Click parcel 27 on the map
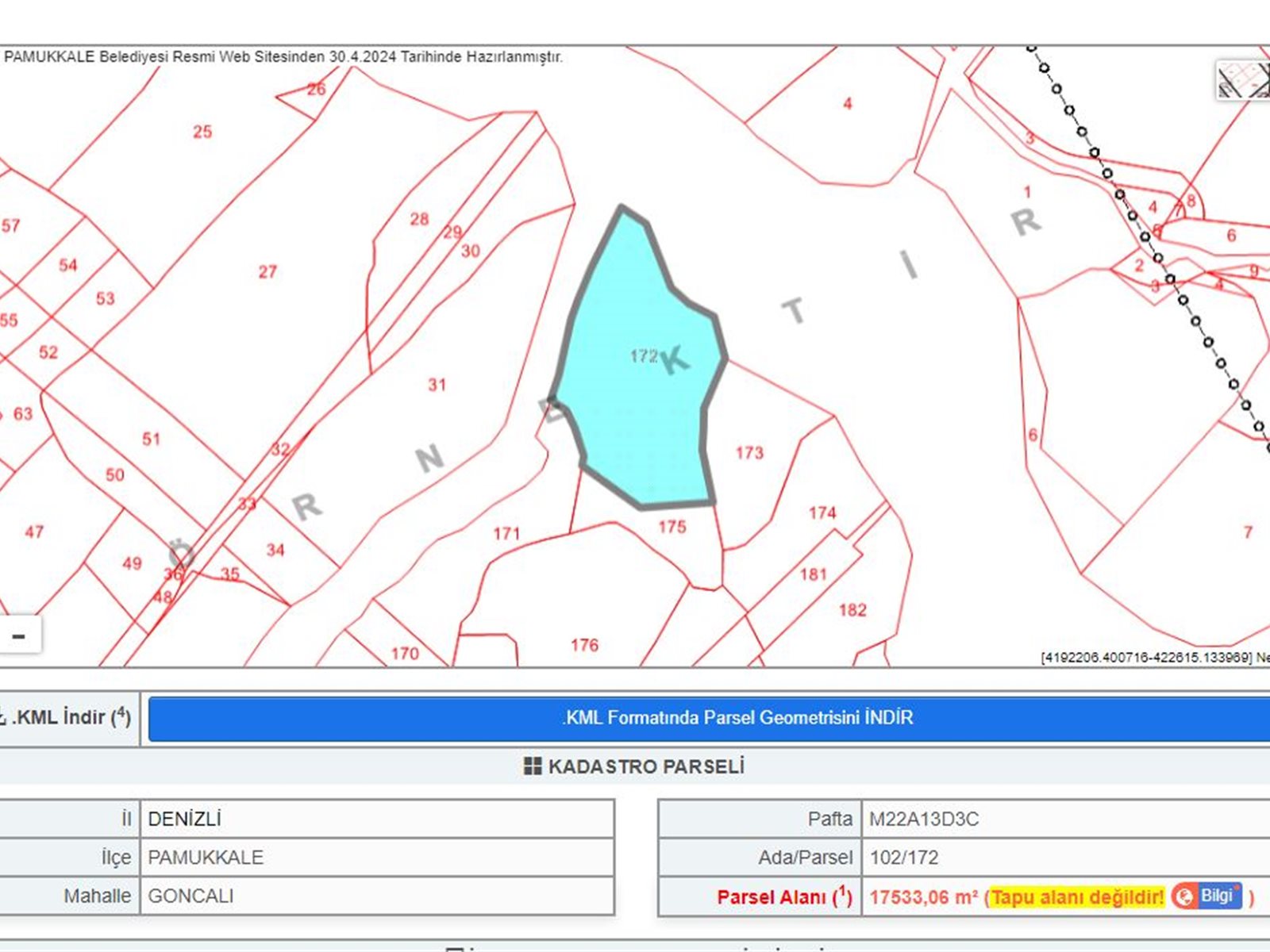1270x952 pixels. [267, 272]
